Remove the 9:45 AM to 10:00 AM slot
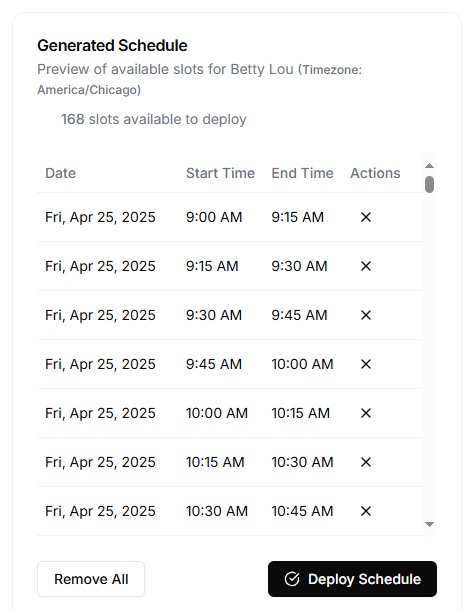Viewport: 469px width, 610px height. click(x=366, y=364)
